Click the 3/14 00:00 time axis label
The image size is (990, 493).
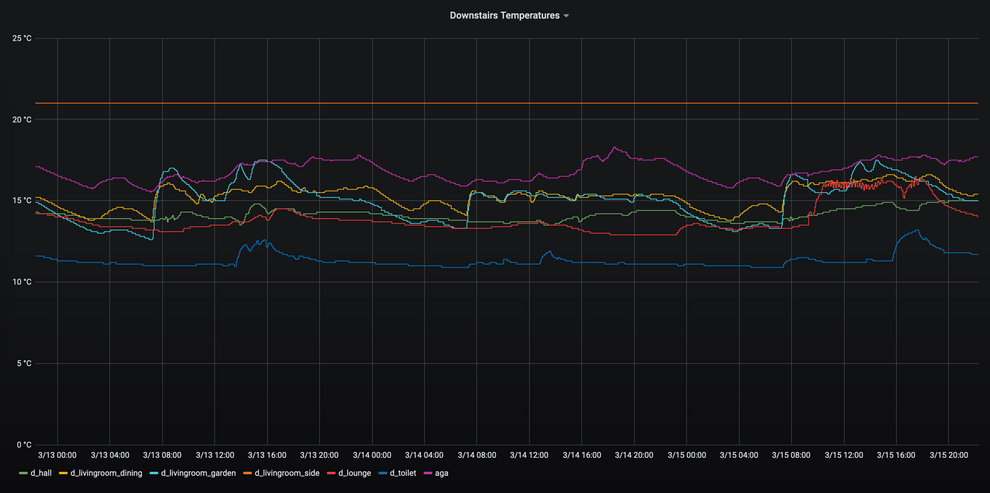click(x=373, y=454)
